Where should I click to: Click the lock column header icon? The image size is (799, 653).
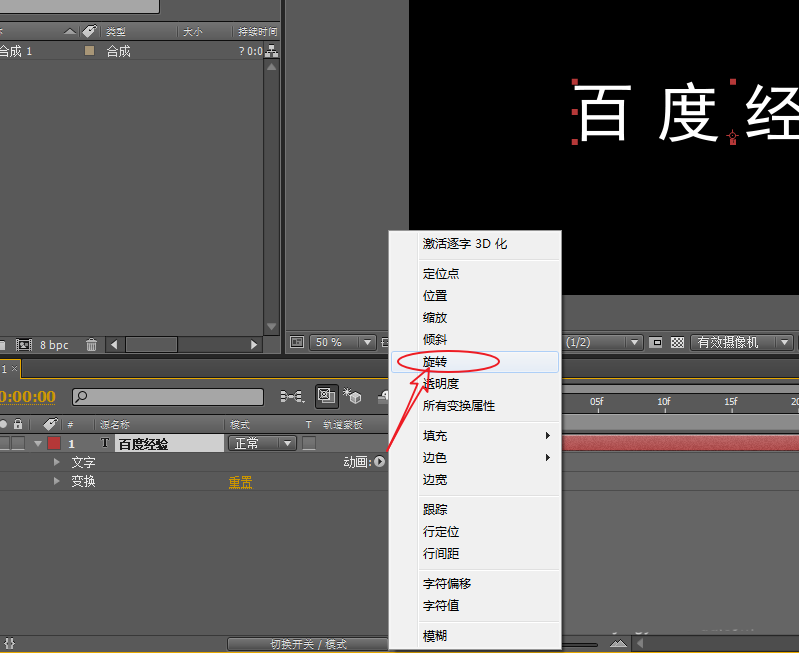coord(18,424)
